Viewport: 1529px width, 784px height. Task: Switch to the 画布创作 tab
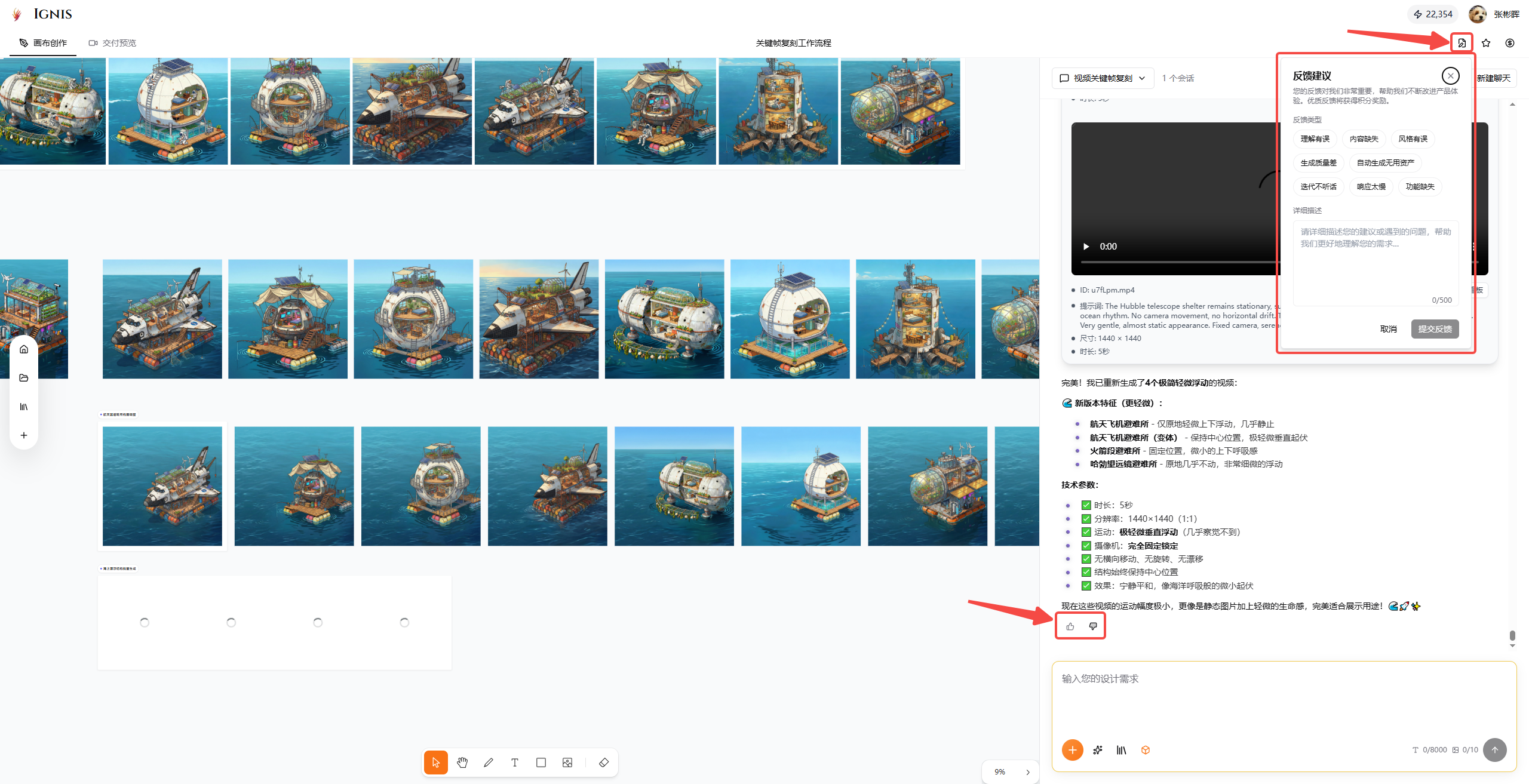pyautogui.click(x=43, y=43)
